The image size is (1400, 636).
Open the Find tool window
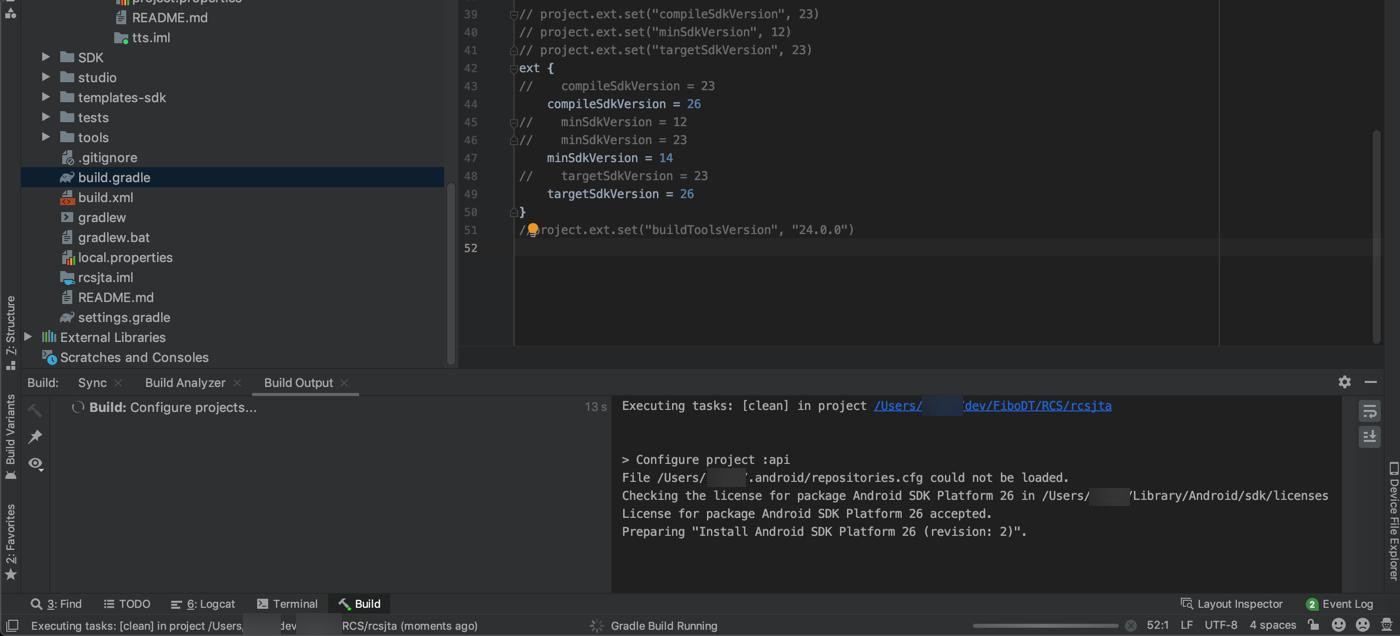56,604
